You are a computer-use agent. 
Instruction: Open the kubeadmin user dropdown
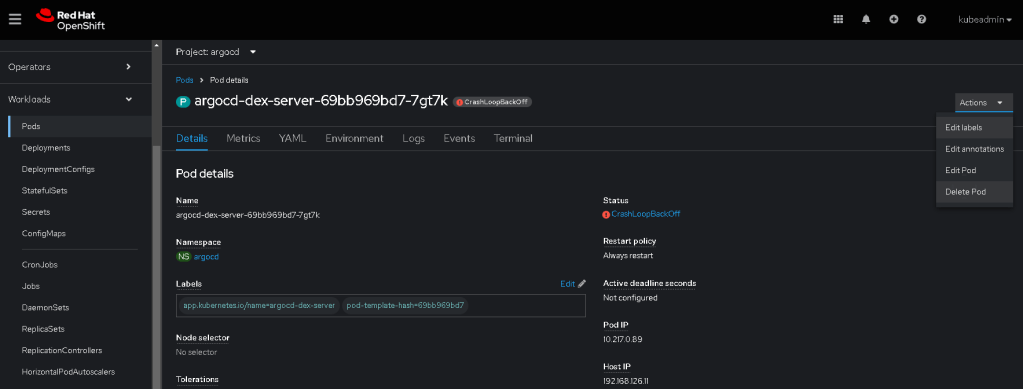985,20
